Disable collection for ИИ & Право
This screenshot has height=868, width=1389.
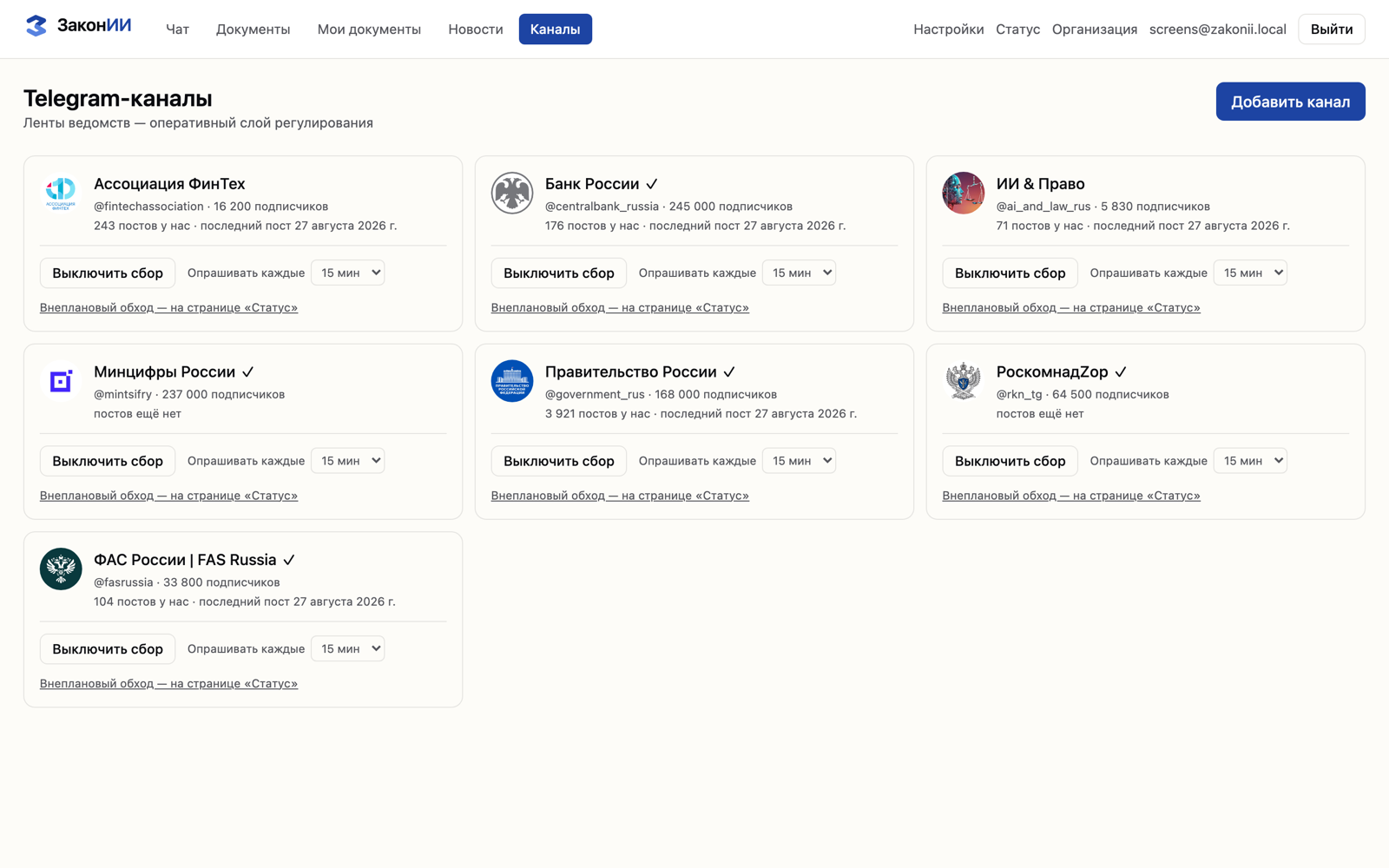[1010, 273]
